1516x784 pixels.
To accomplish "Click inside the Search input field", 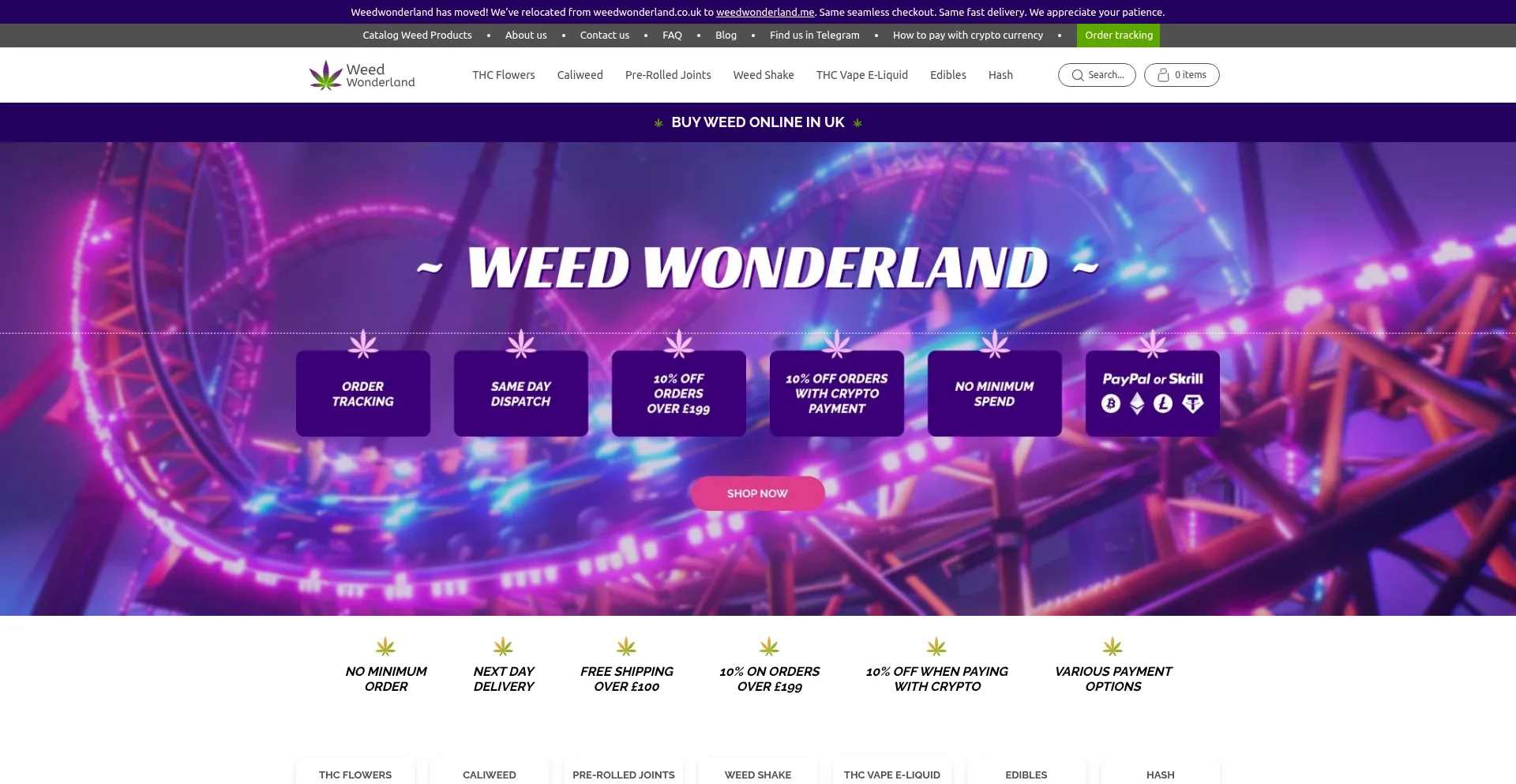I will (x=1105, y=75).
